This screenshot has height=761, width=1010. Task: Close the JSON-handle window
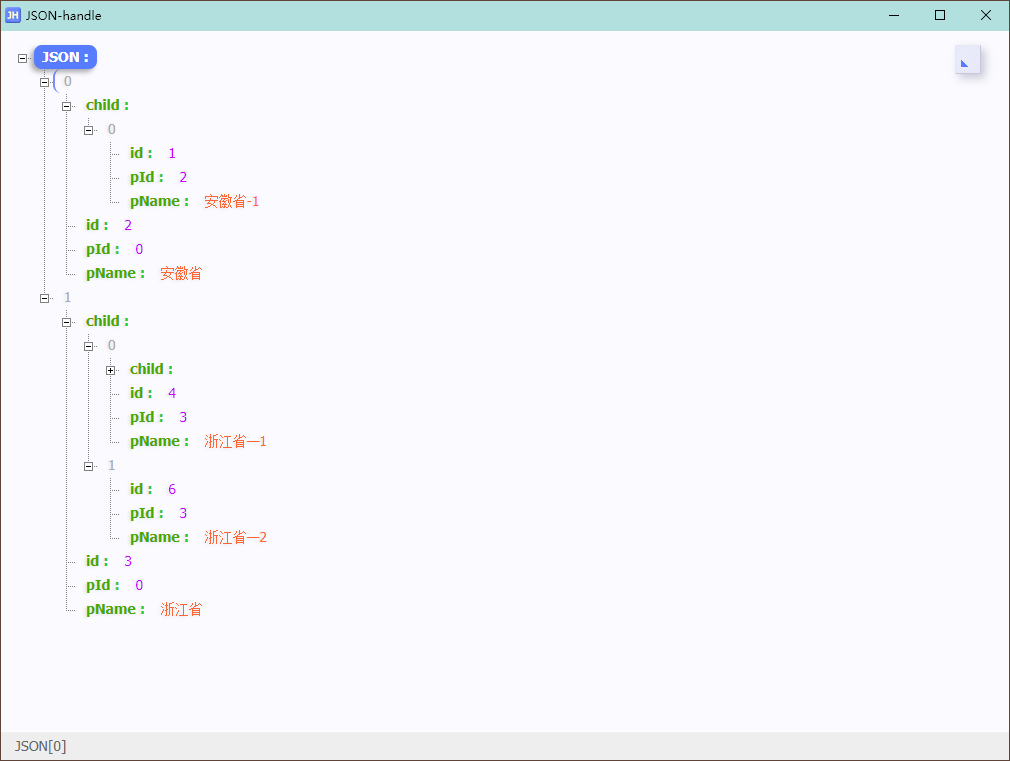coord(986,15)
